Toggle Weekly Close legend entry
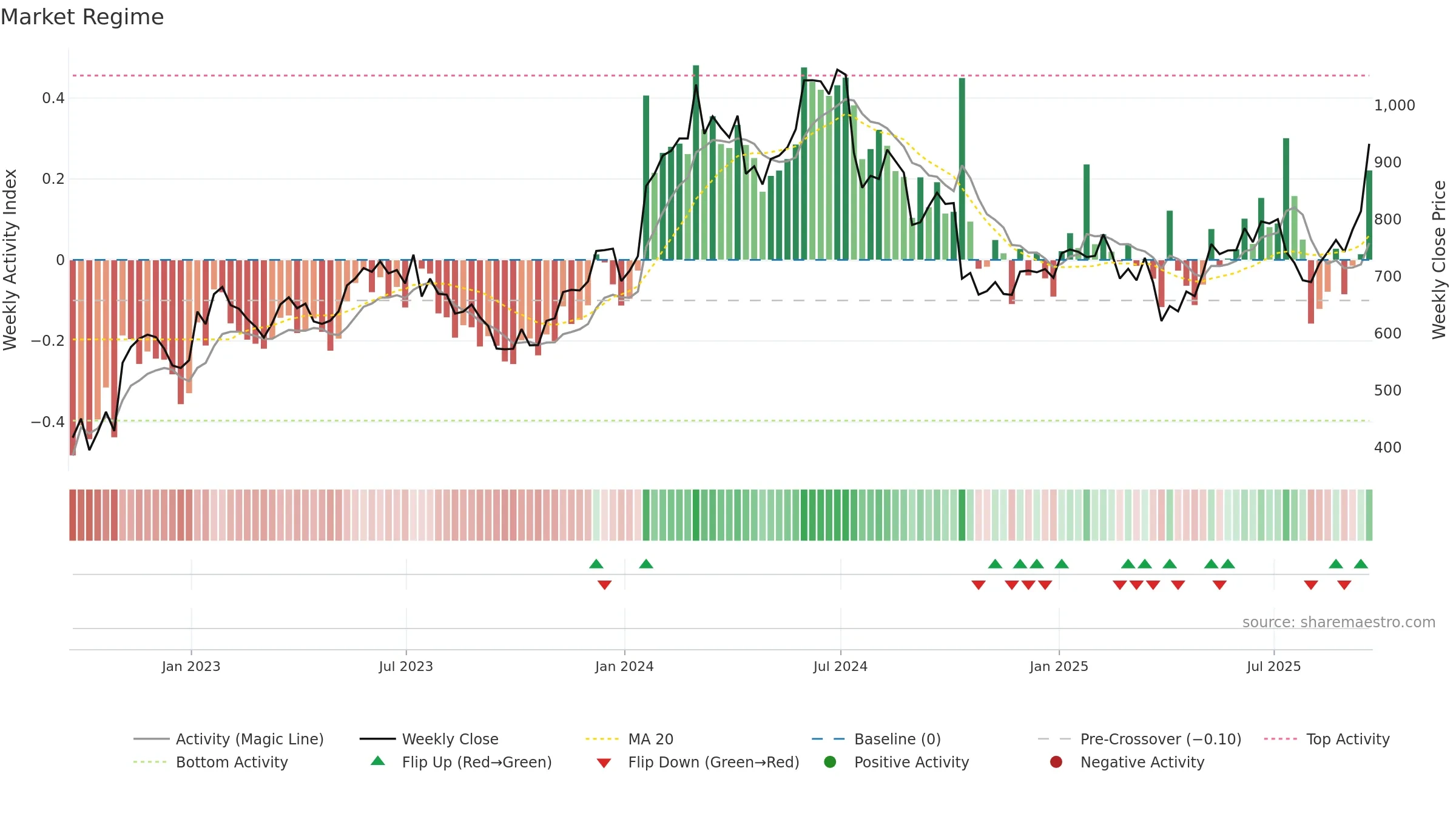Image resolution: width=1456 pixels, height=819 pixels. [429, 739]
